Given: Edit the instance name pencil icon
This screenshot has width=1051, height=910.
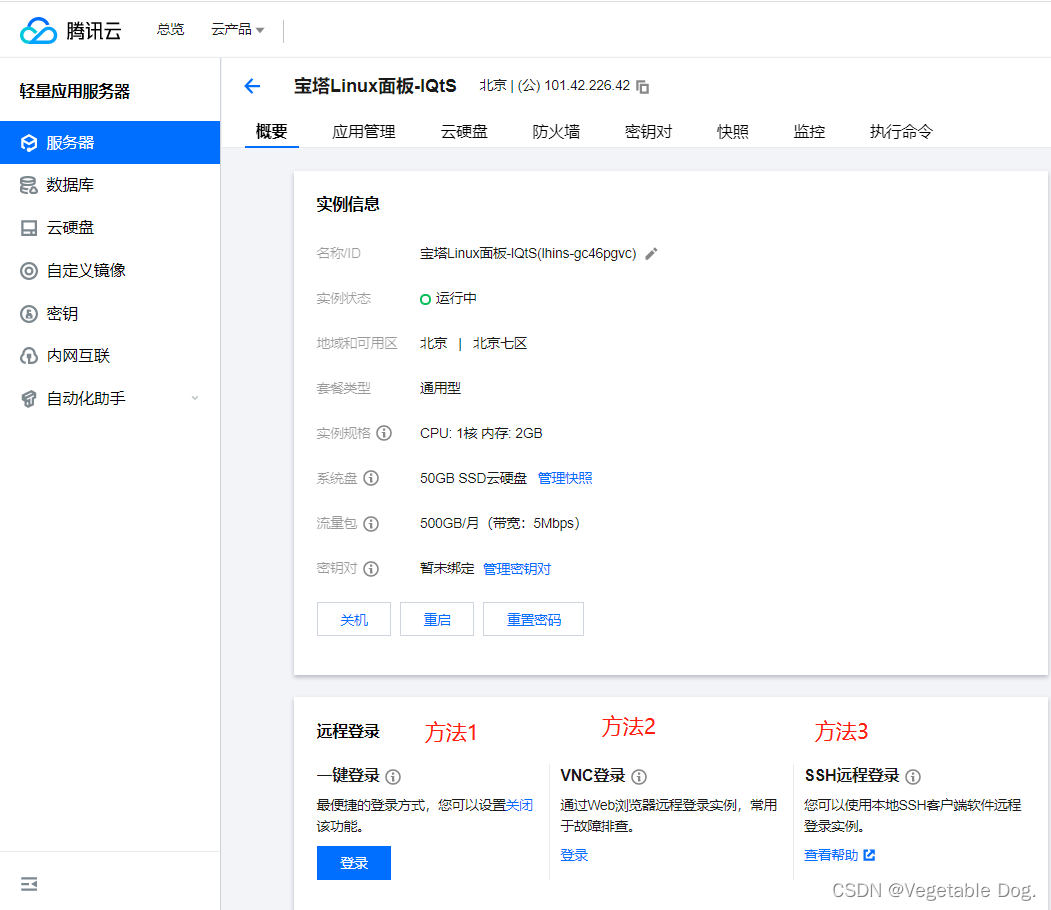Looking at the screenshot, I should 651,253.
